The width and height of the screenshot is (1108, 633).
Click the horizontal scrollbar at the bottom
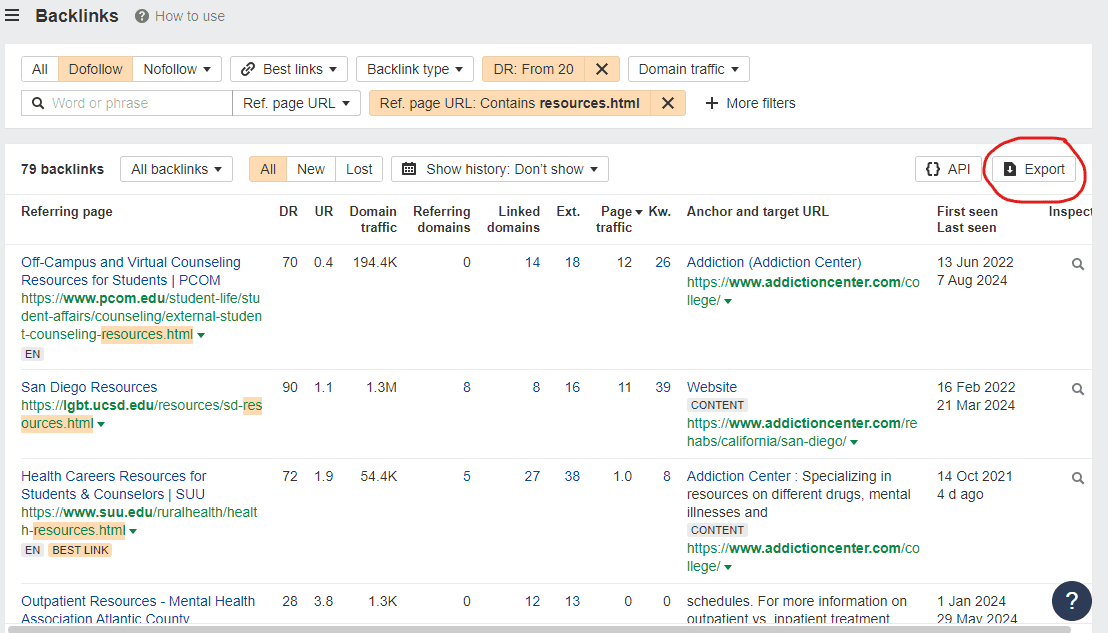[537, 629]
